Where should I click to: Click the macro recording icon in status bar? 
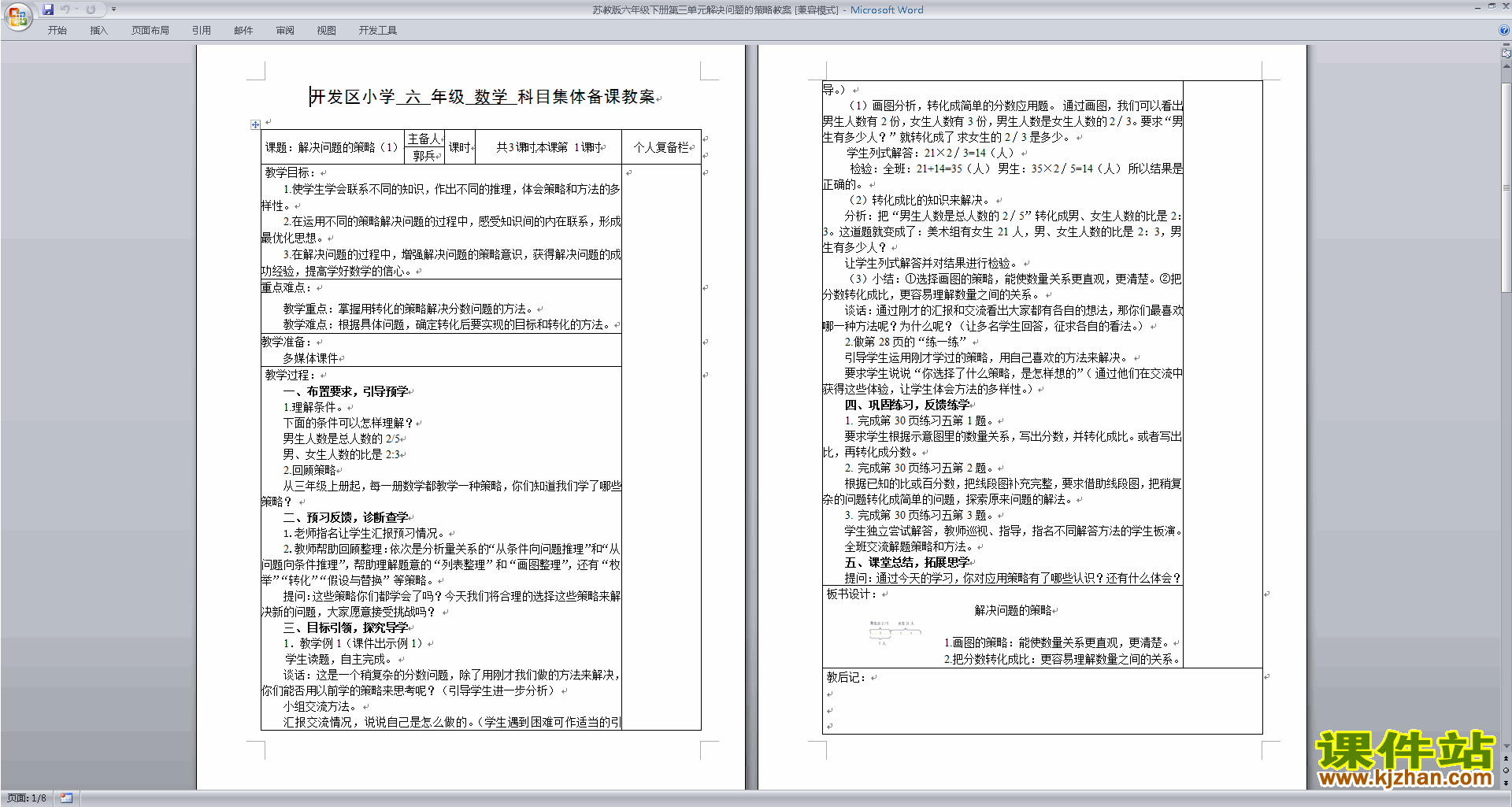pos(67,798)
